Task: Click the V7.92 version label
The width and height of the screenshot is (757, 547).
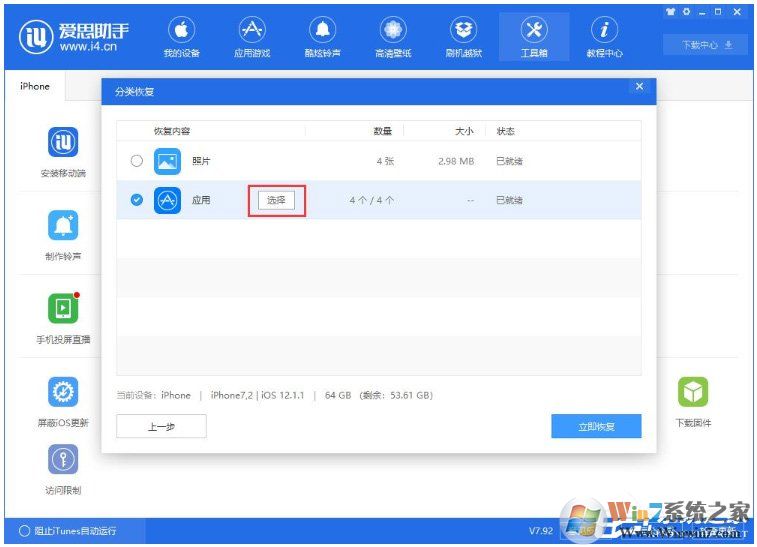Action: tap(541, 531)
